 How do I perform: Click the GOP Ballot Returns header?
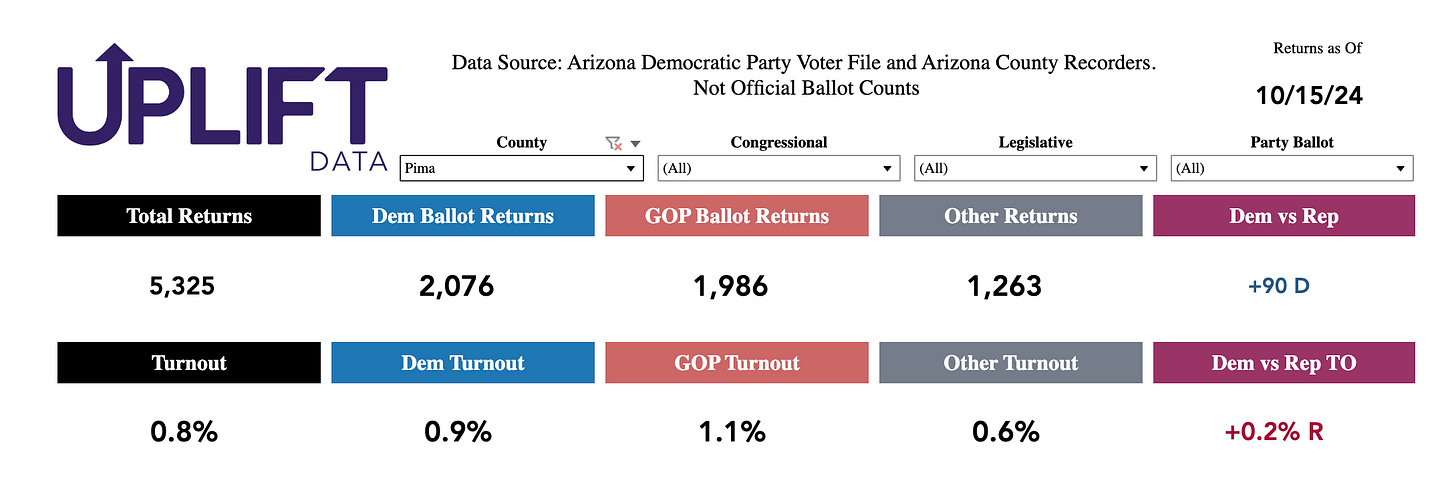pyautogui.click(x=737, y=216)
